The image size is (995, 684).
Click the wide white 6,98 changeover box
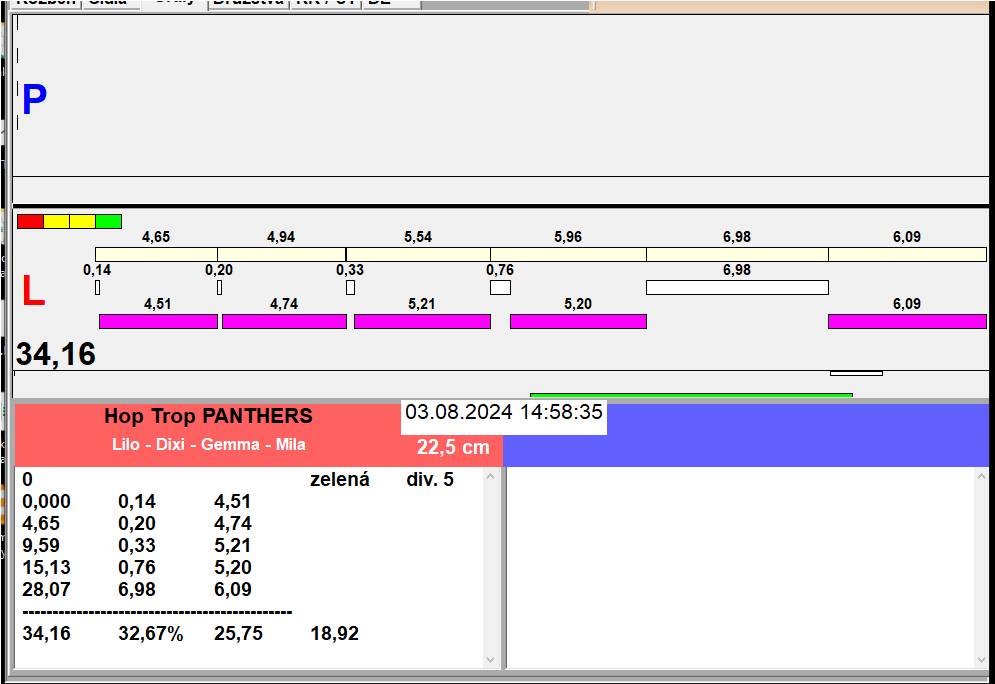(x=736, y=288)
